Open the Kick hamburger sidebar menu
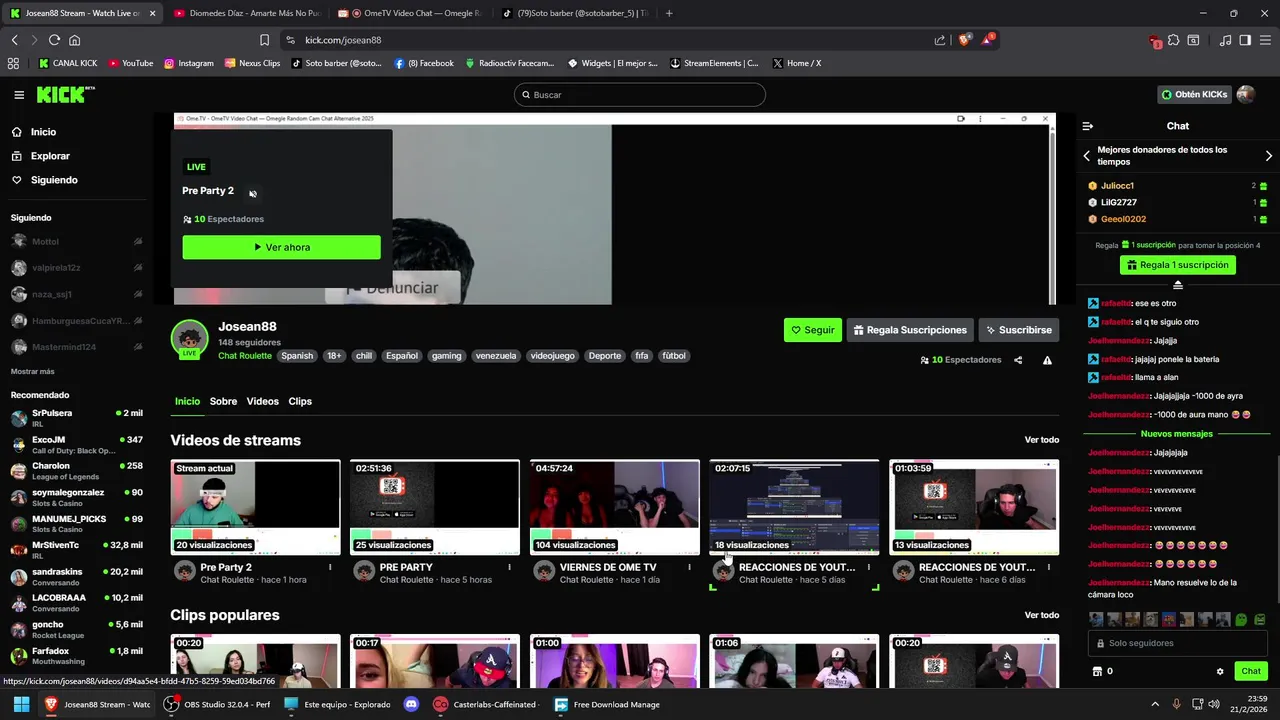Image resolution: width=1280 pixels, height=720 pixels. [19, 95]
